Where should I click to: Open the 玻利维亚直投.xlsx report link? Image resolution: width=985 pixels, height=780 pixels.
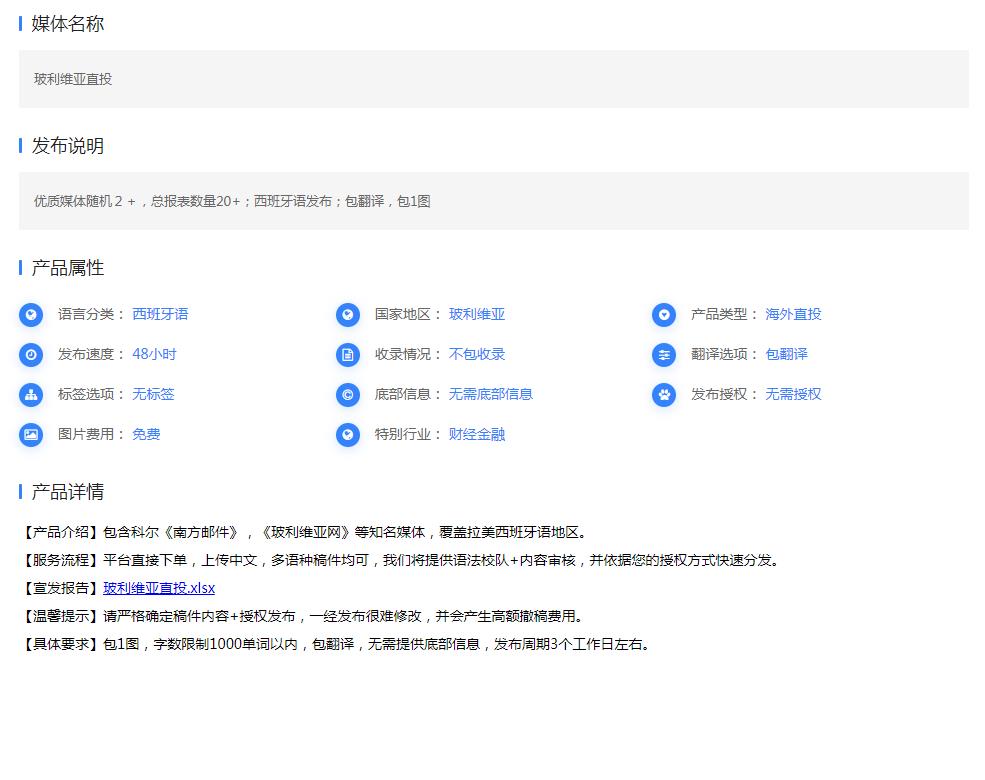point(159,588)
